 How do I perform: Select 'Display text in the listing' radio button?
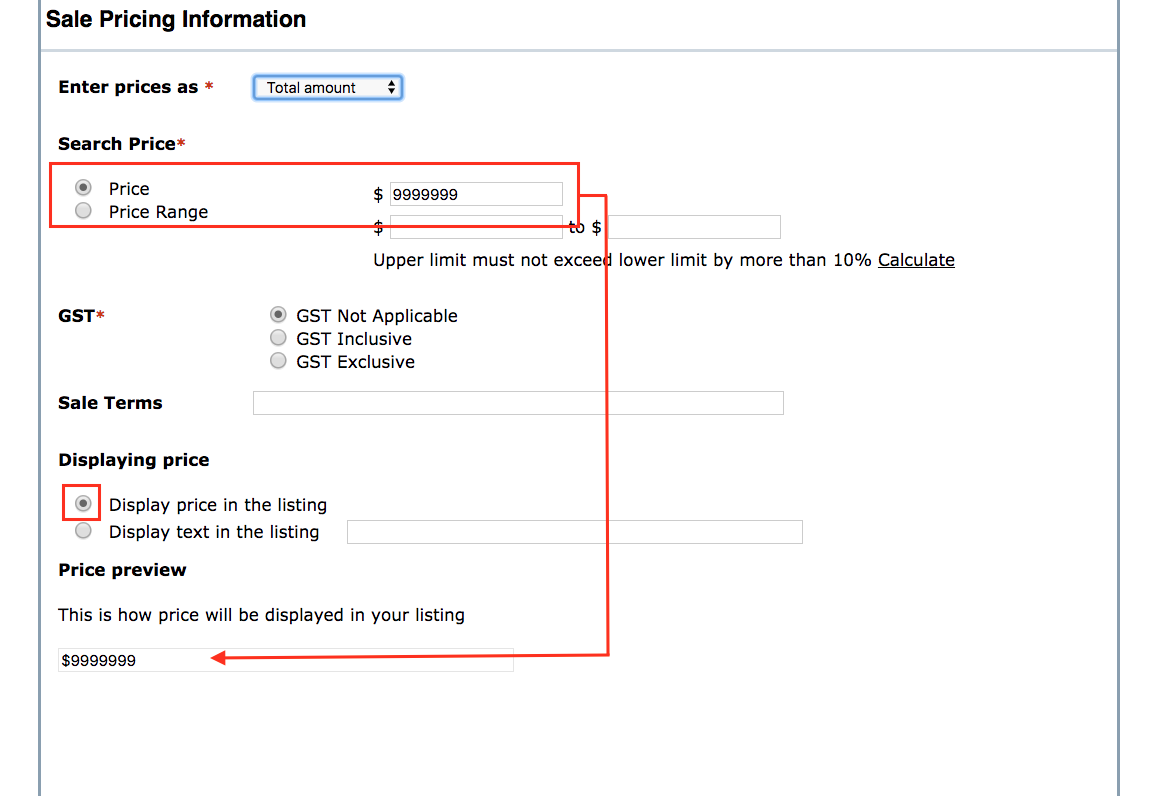(x=84, y=531)
